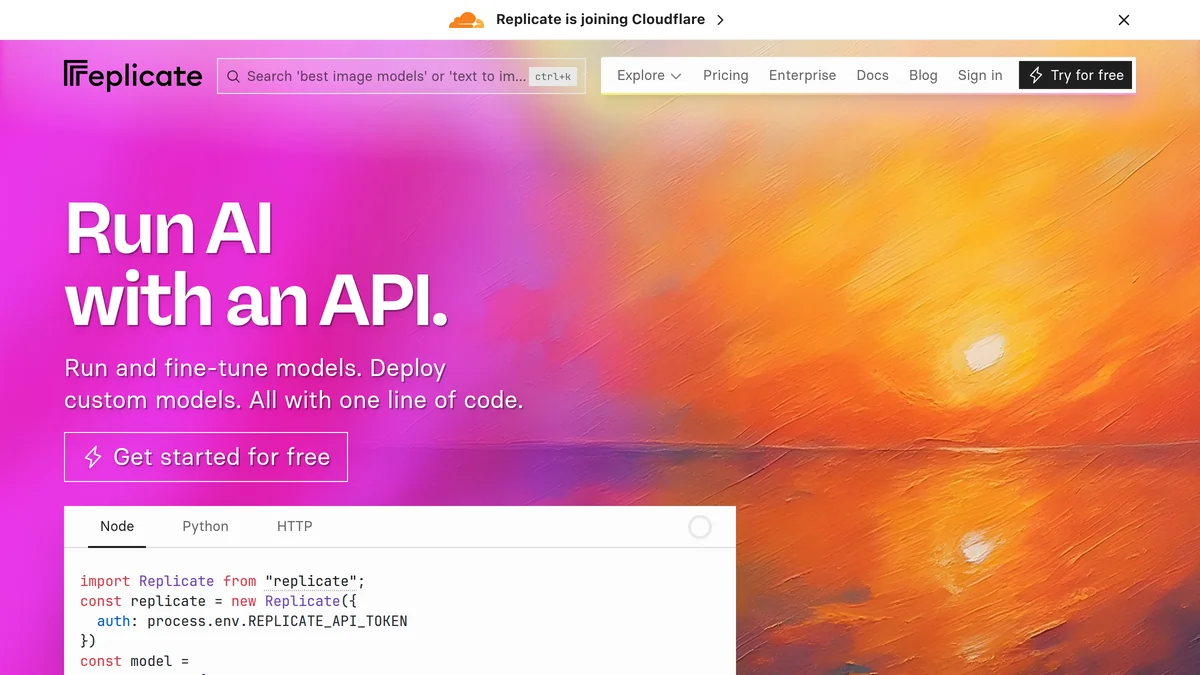1200x675 pixels.
Task: Click the Try for free button
Action: point(1075,74)
